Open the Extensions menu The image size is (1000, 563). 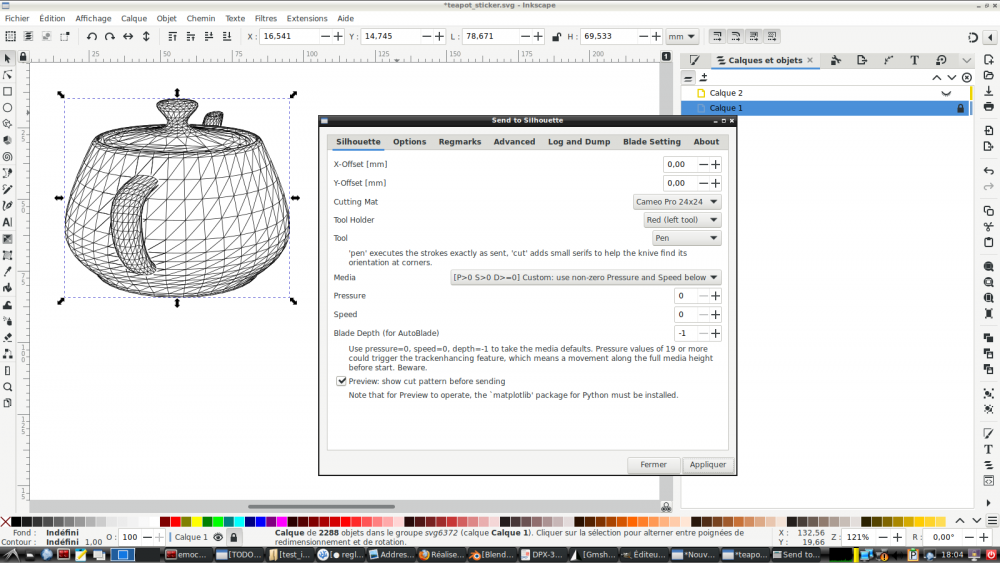pyautogui.click(x=306, y=18)
